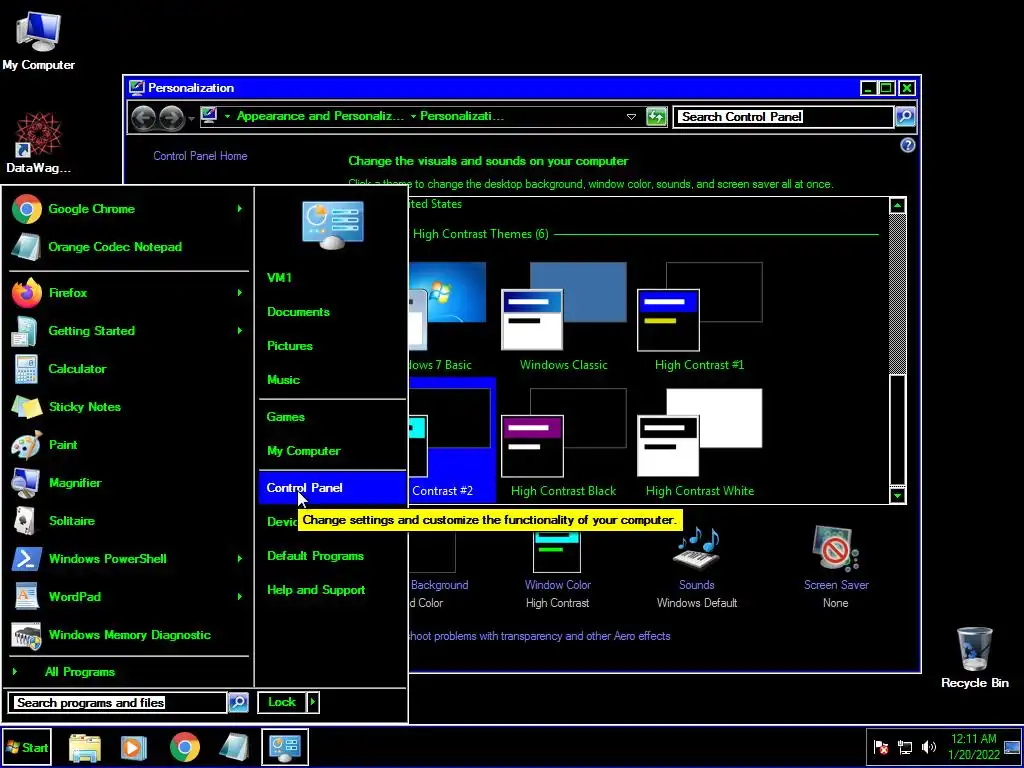
Task: Click the Personalization taskbar icon
Action: point(285,747)
